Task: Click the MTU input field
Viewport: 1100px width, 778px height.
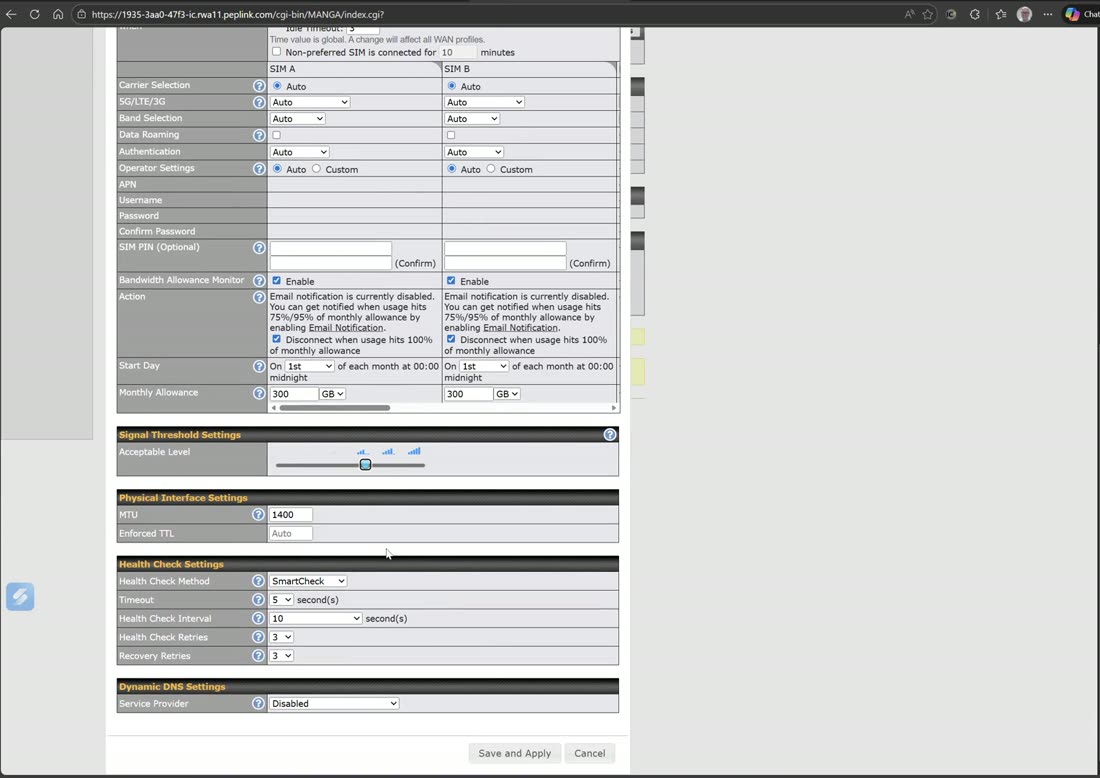Action: pyautogui.click(x=290, y=515)
